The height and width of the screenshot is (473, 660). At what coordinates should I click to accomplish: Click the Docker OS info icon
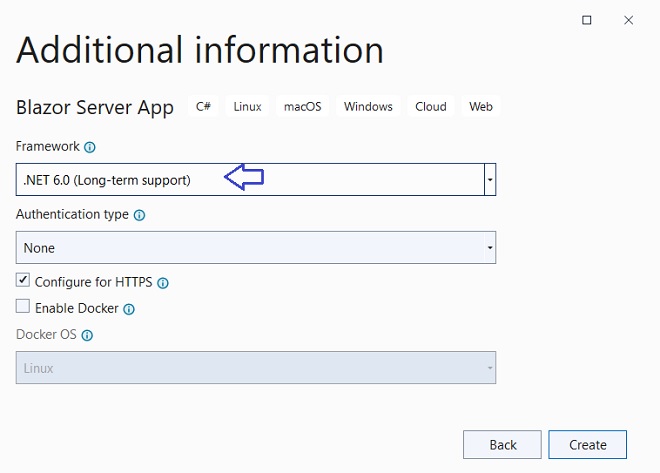[87, 335]
